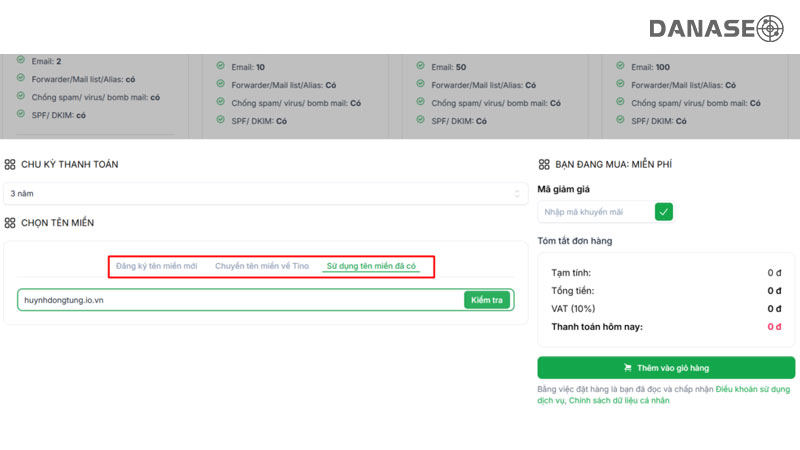This screenshot has height=450, width=800.
Task: Click the DANASE logo
Action: [x=716, y=28]
